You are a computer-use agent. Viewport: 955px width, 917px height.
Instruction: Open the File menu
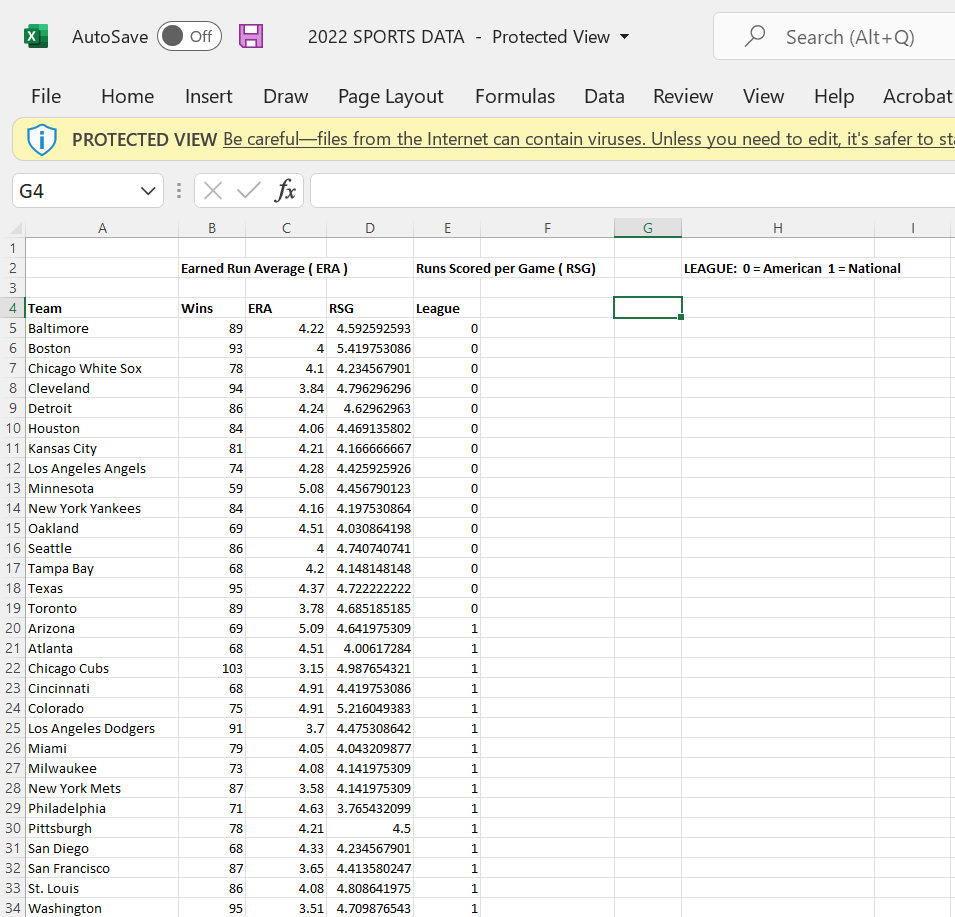[x=46, y=96]
